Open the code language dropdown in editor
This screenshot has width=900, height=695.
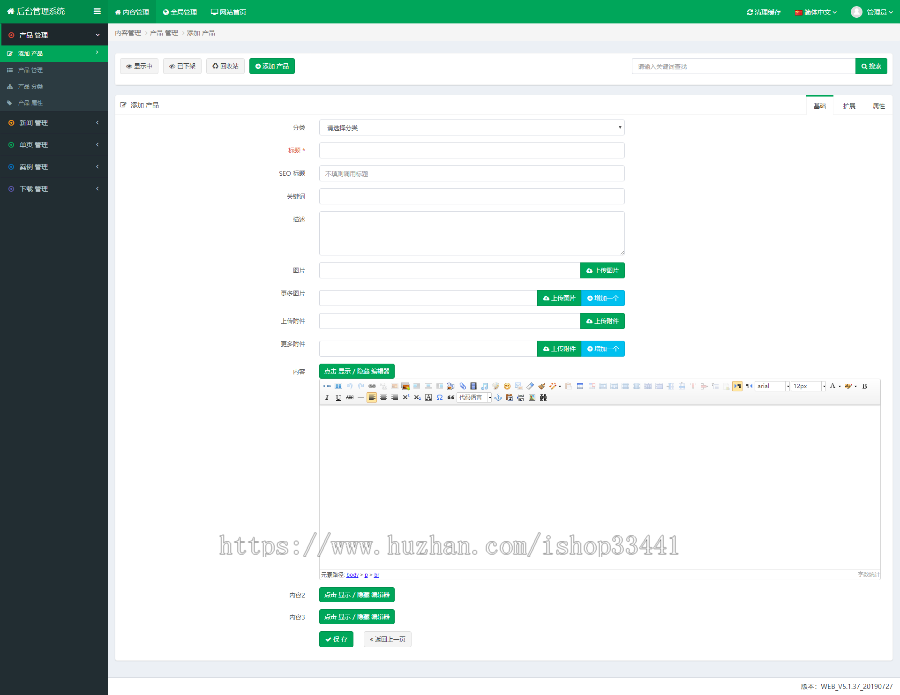point(474,398)
